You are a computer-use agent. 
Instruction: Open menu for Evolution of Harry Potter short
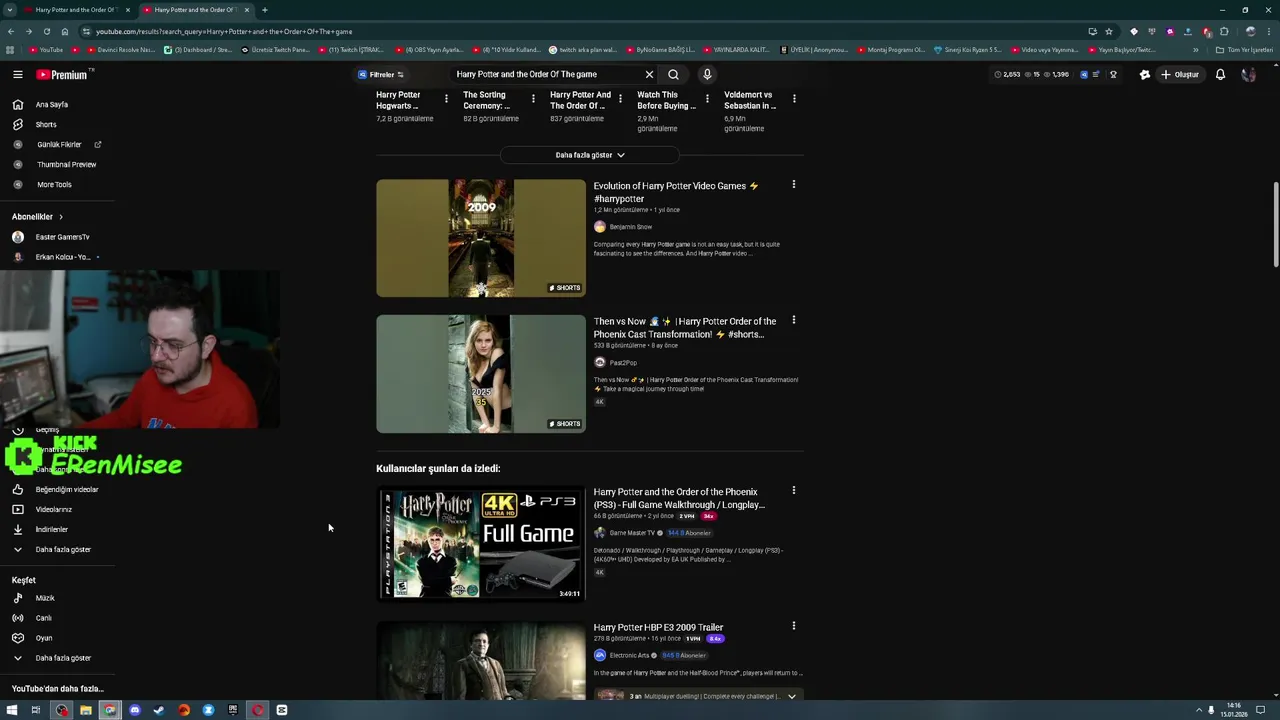794,185
